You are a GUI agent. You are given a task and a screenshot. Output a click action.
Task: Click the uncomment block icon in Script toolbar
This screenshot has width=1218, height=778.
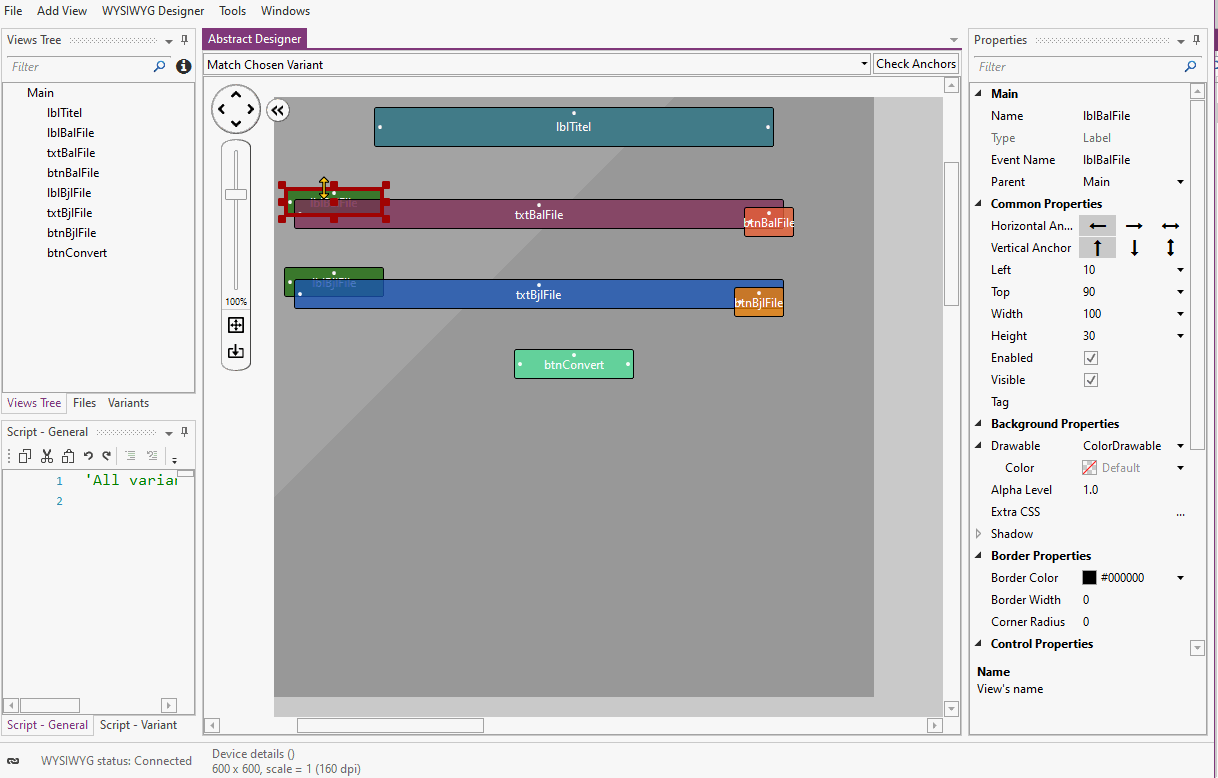tap(152, 456)
